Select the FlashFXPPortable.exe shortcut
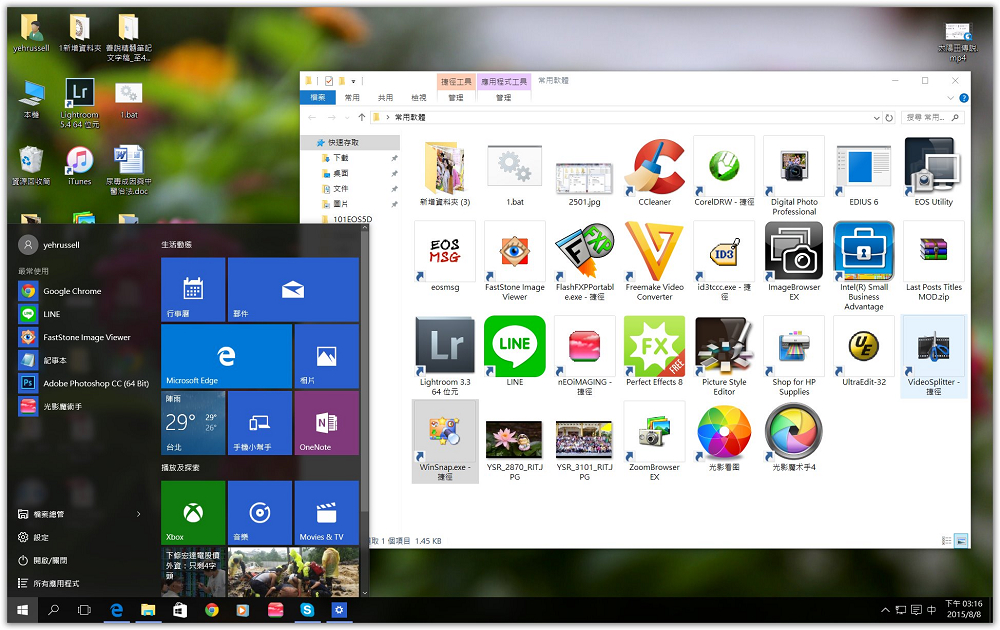This screenshot has width=1000, height=630. [584, 261]
